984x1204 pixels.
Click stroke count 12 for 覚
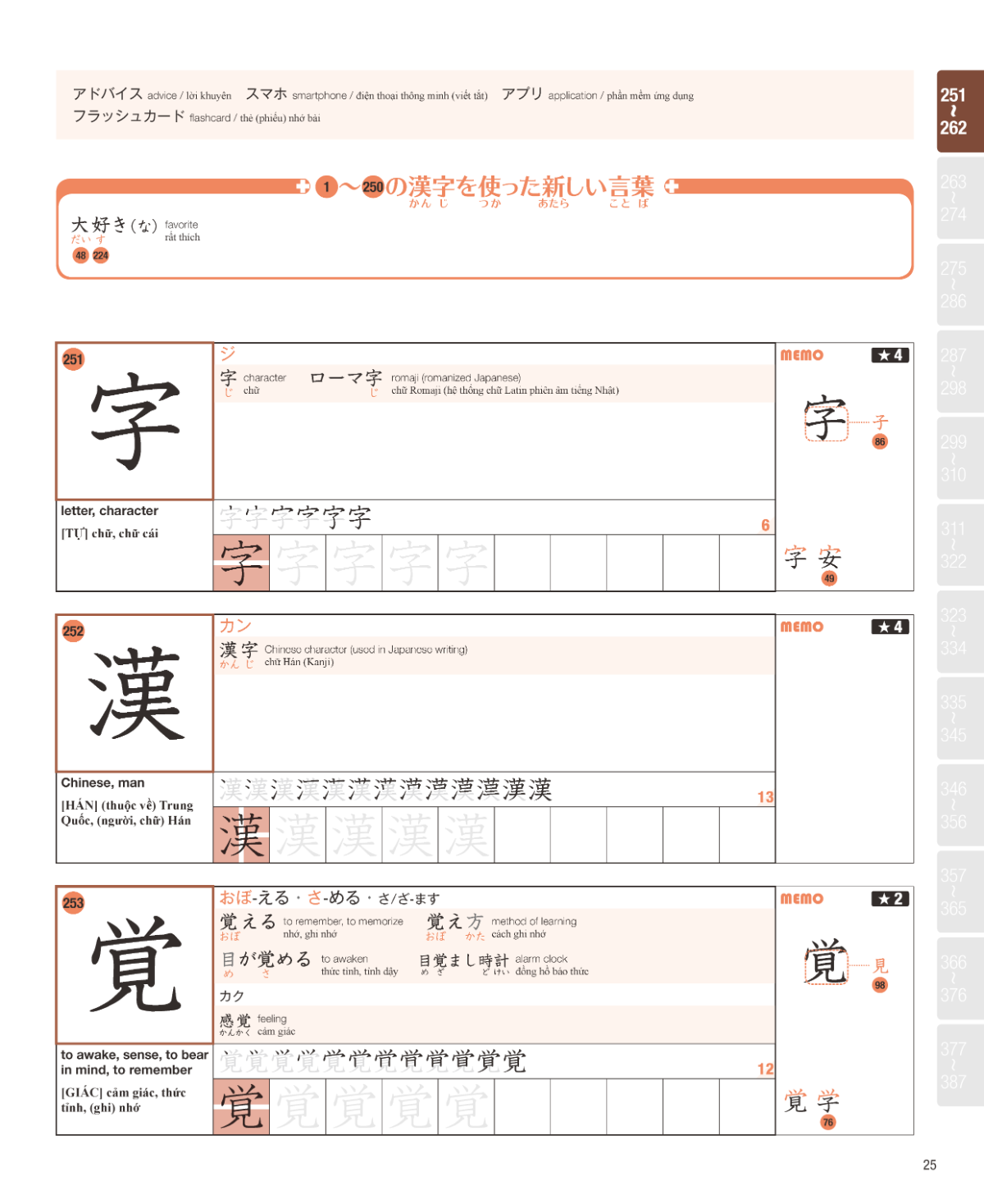(x=765, y=1069)
